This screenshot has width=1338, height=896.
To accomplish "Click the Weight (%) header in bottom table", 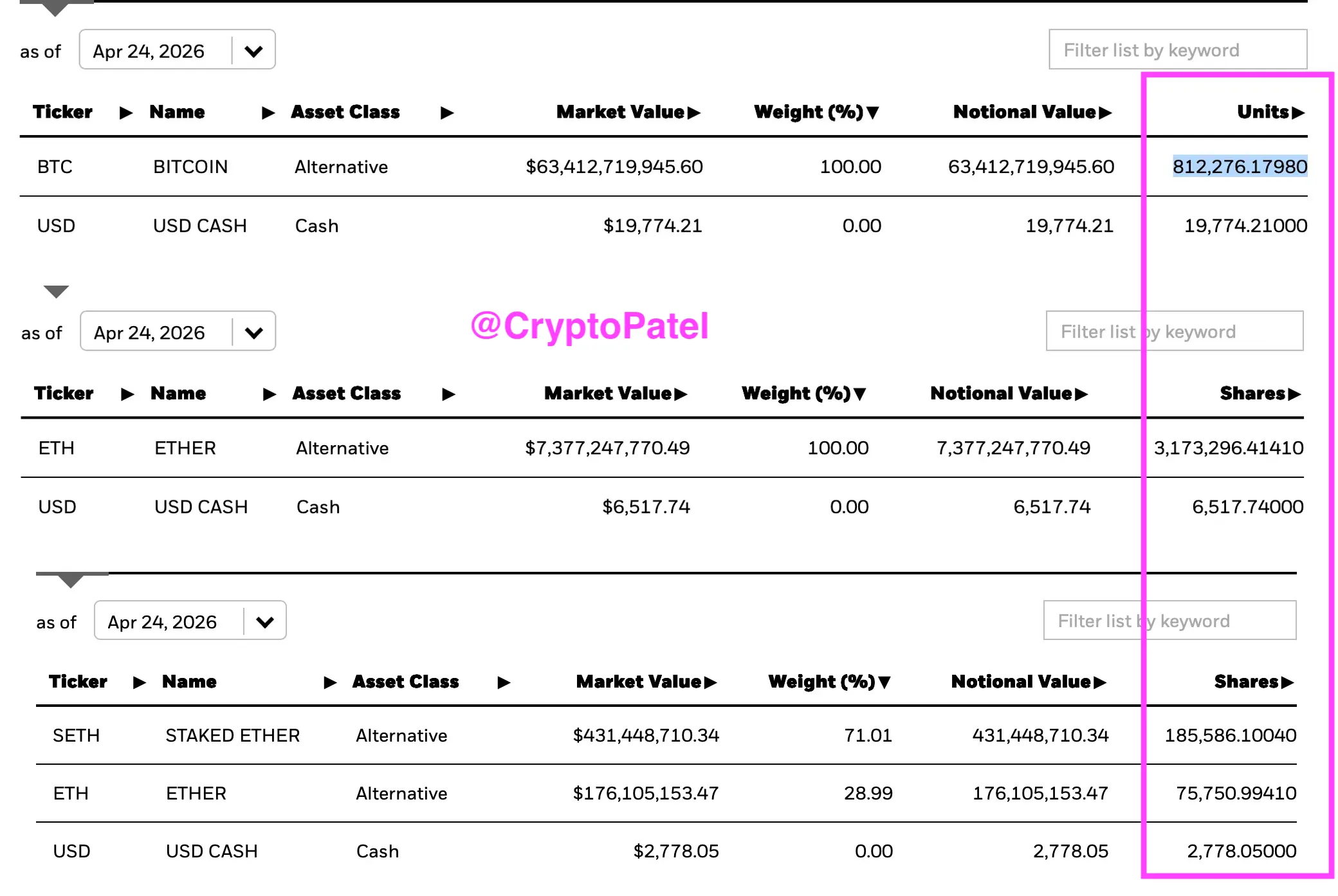I will [x=821, y=682].
